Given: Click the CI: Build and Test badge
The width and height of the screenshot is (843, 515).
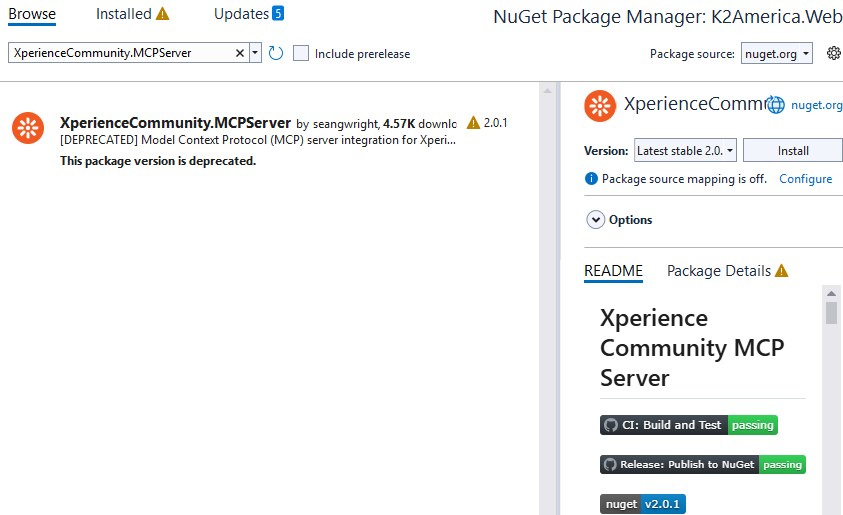Looking at the screenshot, I should [x=689, y=425].
